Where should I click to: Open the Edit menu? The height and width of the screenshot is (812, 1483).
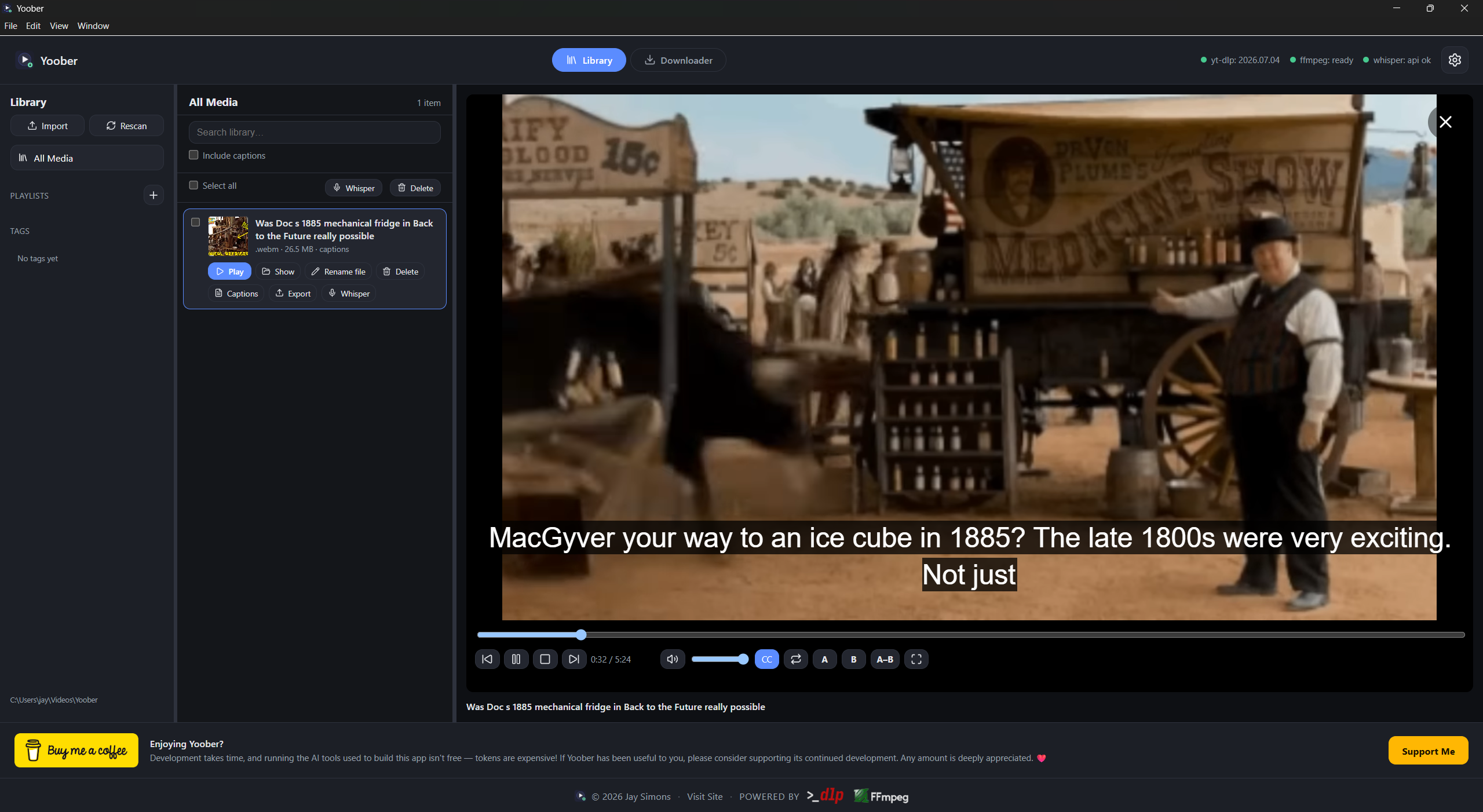tap(33, 25)
